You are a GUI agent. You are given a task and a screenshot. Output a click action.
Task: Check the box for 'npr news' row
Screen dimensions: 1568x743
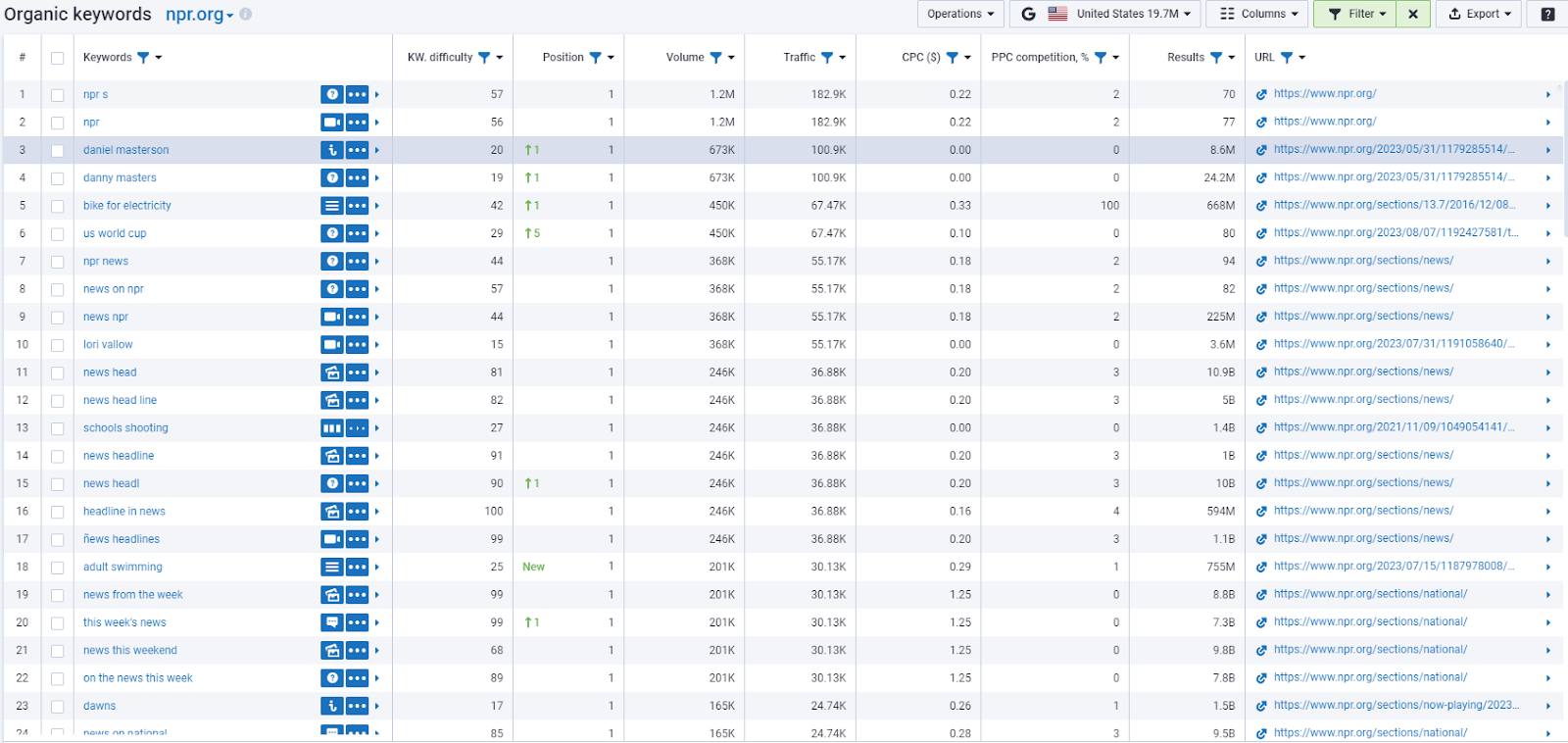click(58, 262)
